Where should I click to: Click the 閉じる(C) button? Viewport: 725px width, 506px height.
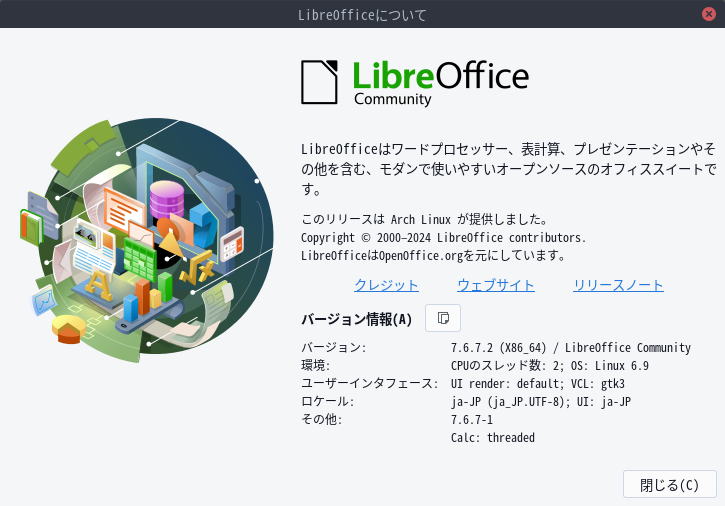[670, 484]
